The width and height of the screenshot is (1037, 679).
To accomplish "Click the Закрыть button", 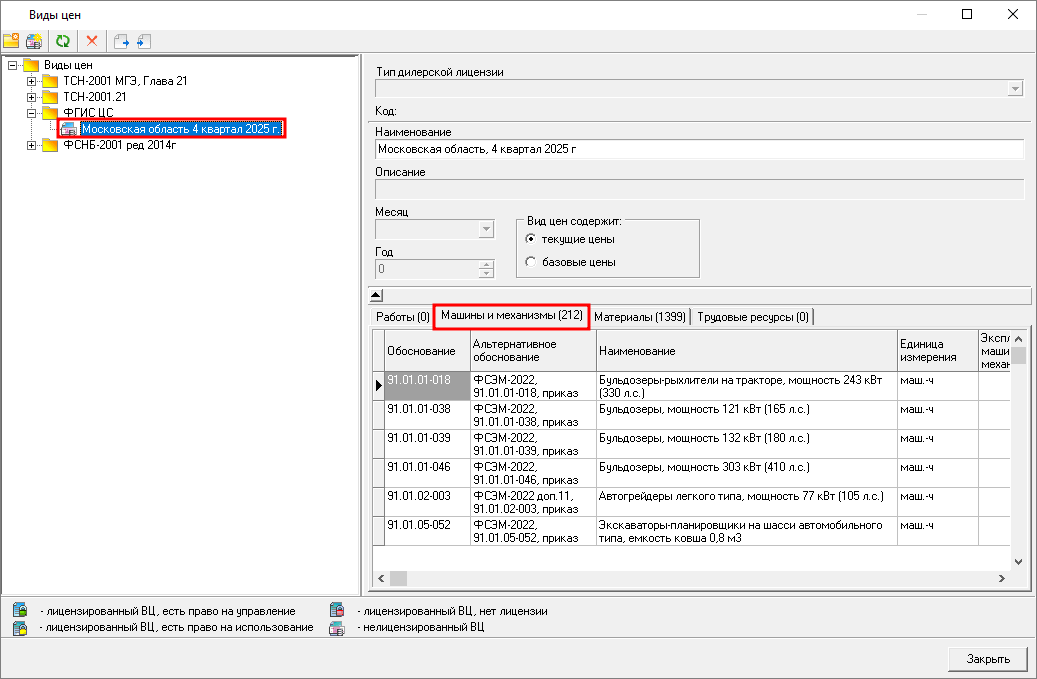I will [988, 659].
